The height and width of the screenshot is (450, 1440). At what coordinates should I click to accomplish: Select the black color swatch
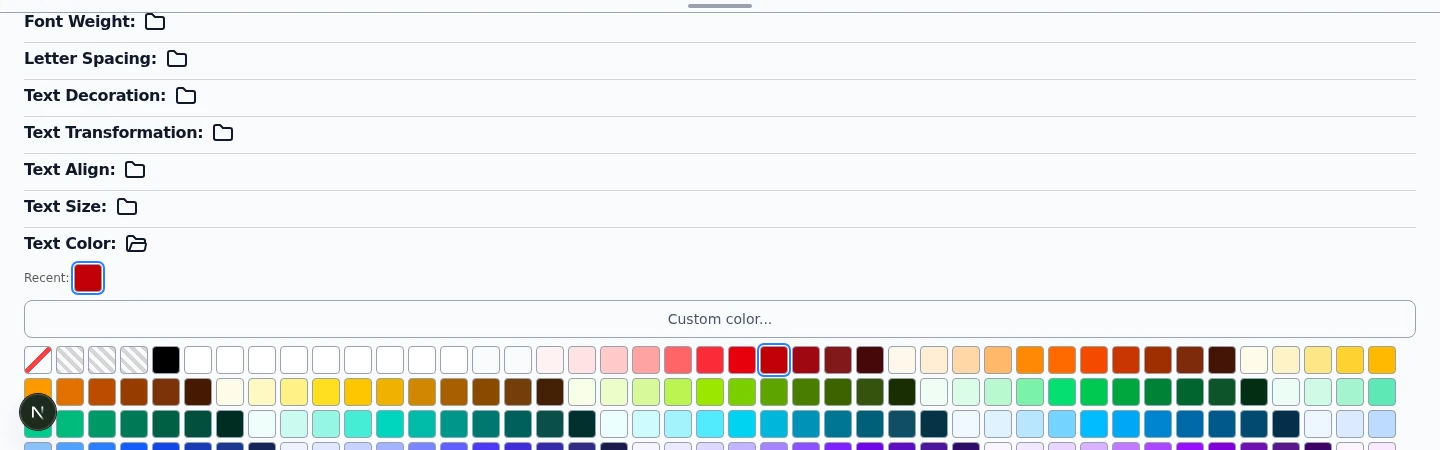166,360
